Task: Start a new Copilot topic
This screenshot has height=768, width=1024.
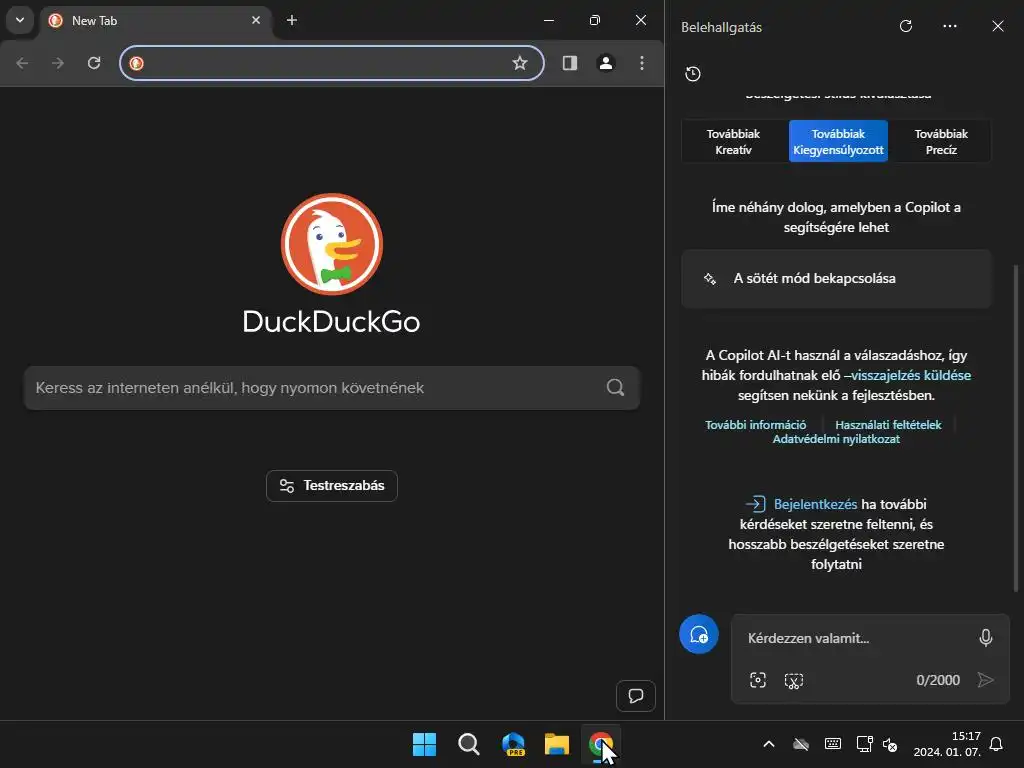Action: [699, 634]
